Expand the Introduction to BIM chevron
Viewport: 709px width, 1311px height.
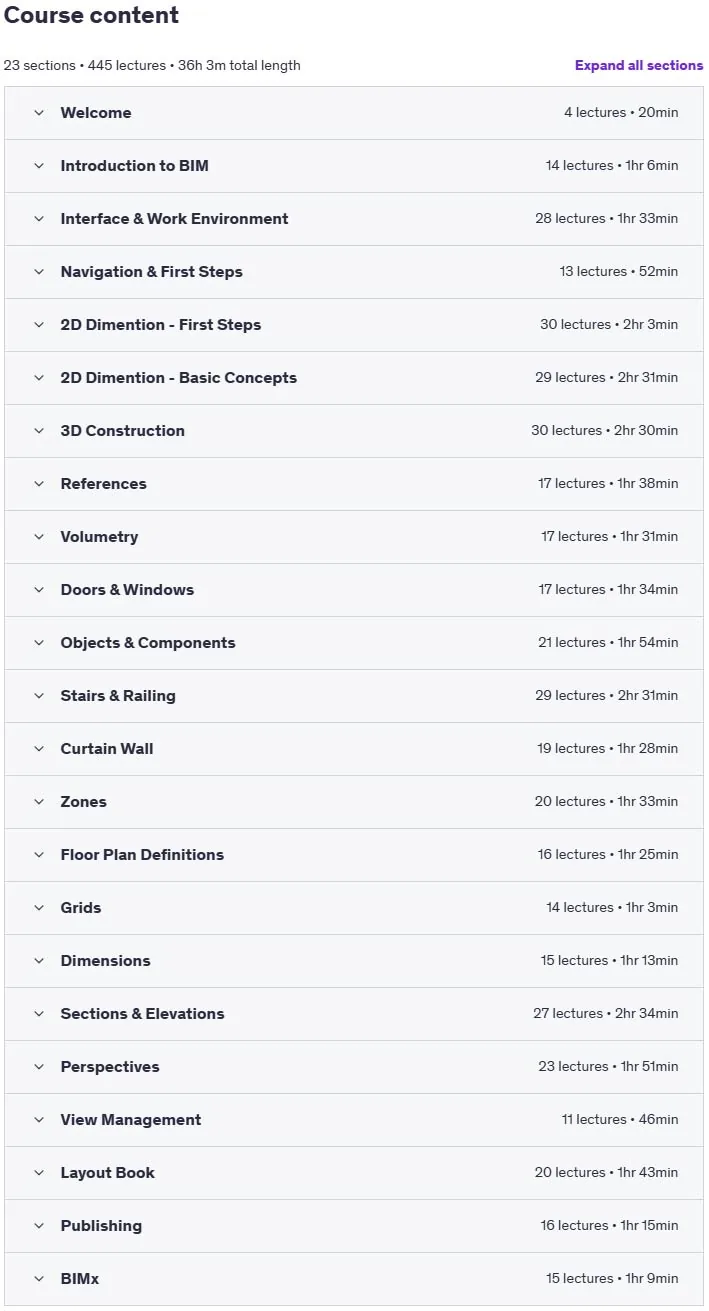coord(39,166)
